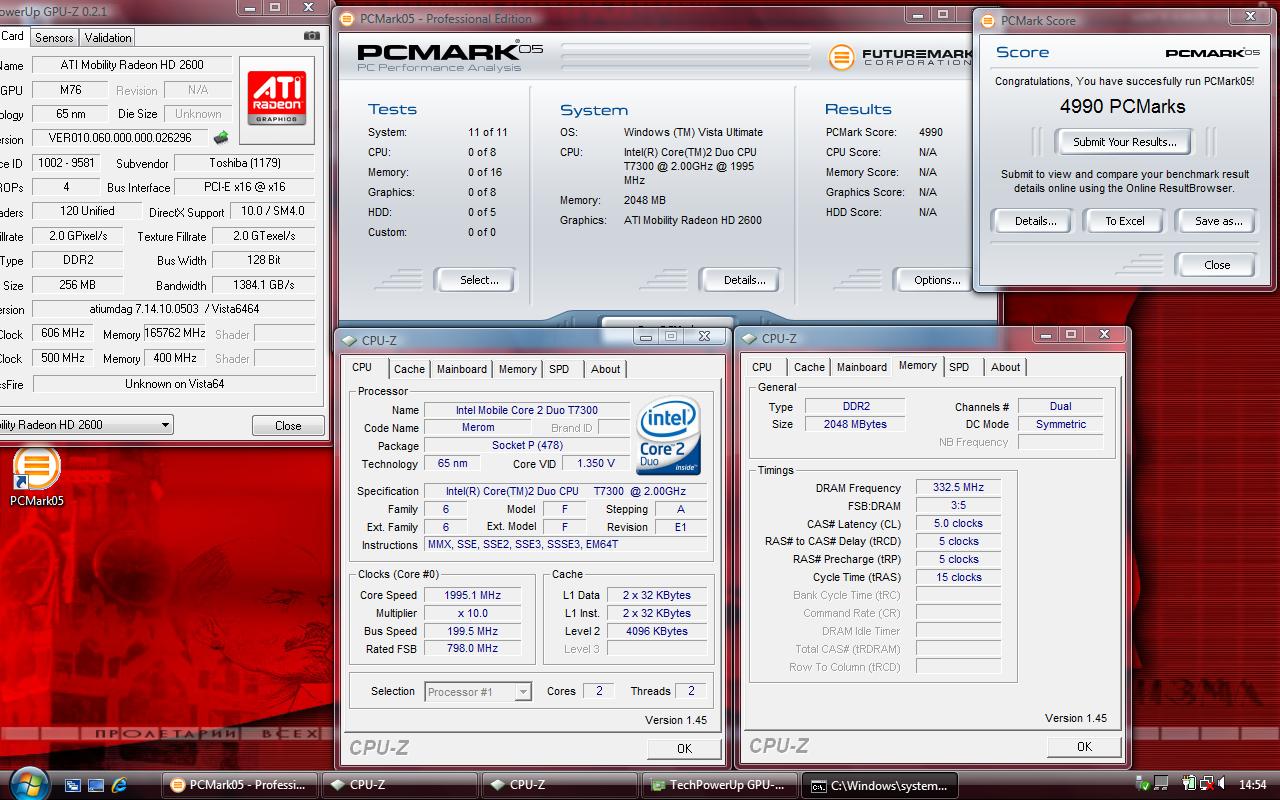Image resolution: width=1280 pixels, height=800 pixels.
Task: Click the network icon with red X in the tray
Action: 1209,785
